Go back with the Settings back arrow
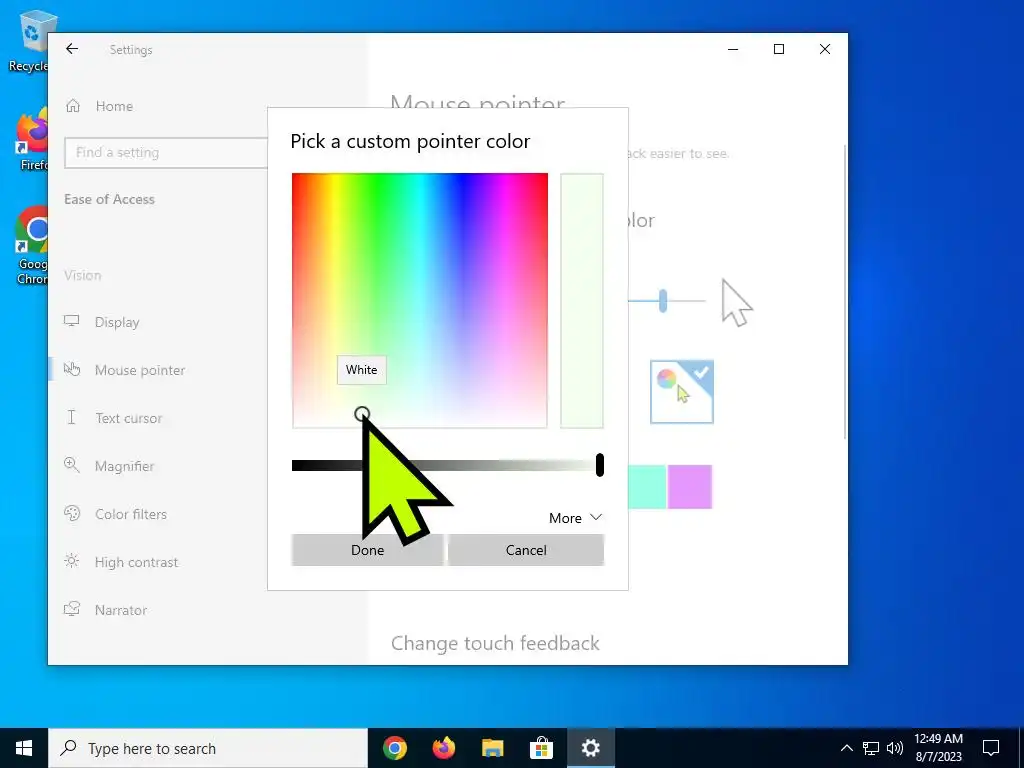Image resolution: width=1024 pixels, height=768 pixels. point(72,49)
